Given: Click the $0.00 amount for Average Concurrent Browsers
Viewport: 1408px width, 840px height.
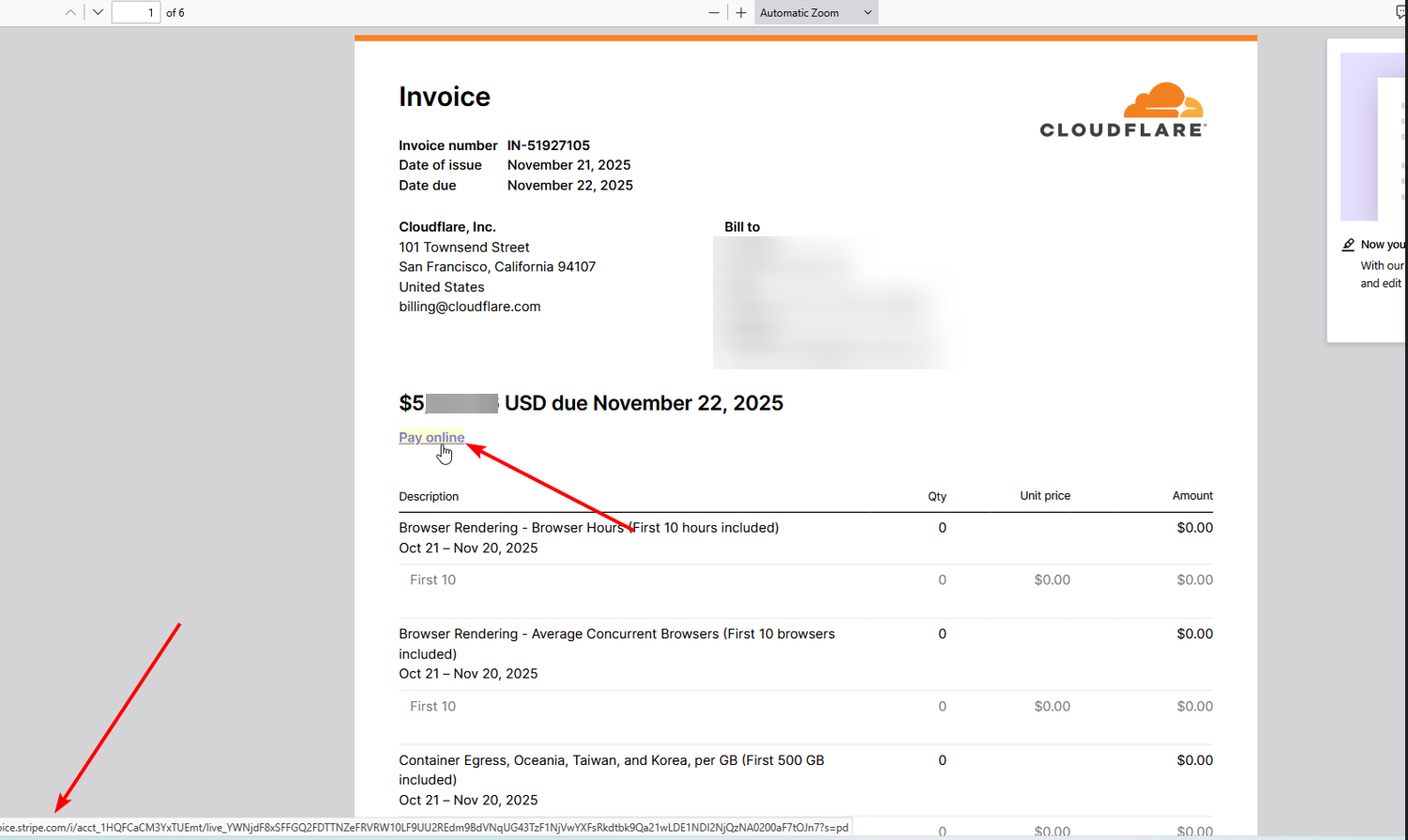Looking at the screenshot, I should tap(1195, 635).
